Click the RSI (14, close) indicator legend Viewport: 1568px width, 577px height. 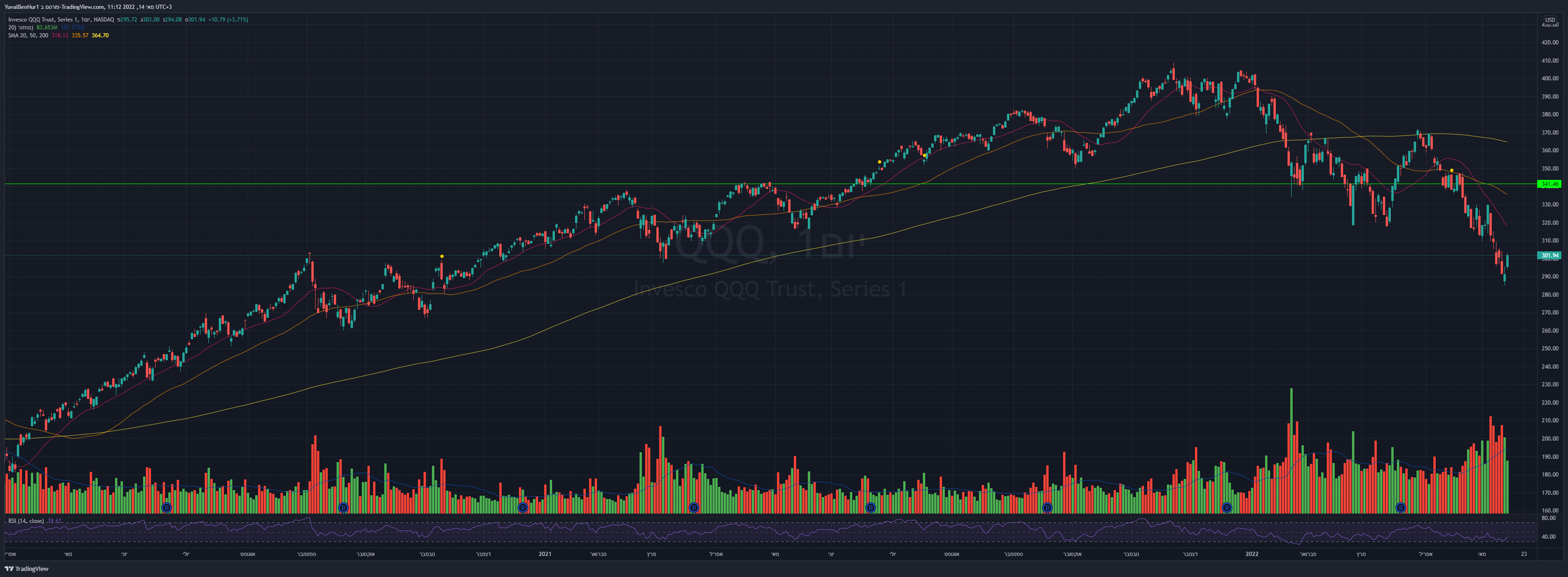(x=26, y=521)
